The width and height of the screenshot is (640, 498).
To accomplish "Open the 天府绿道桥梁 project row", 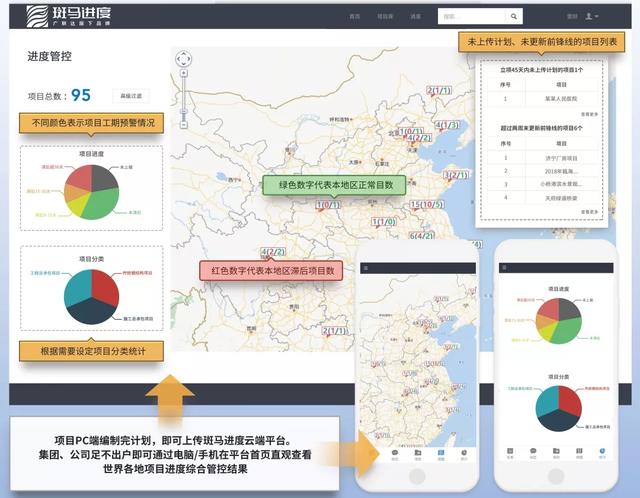I will click(543, 198).
